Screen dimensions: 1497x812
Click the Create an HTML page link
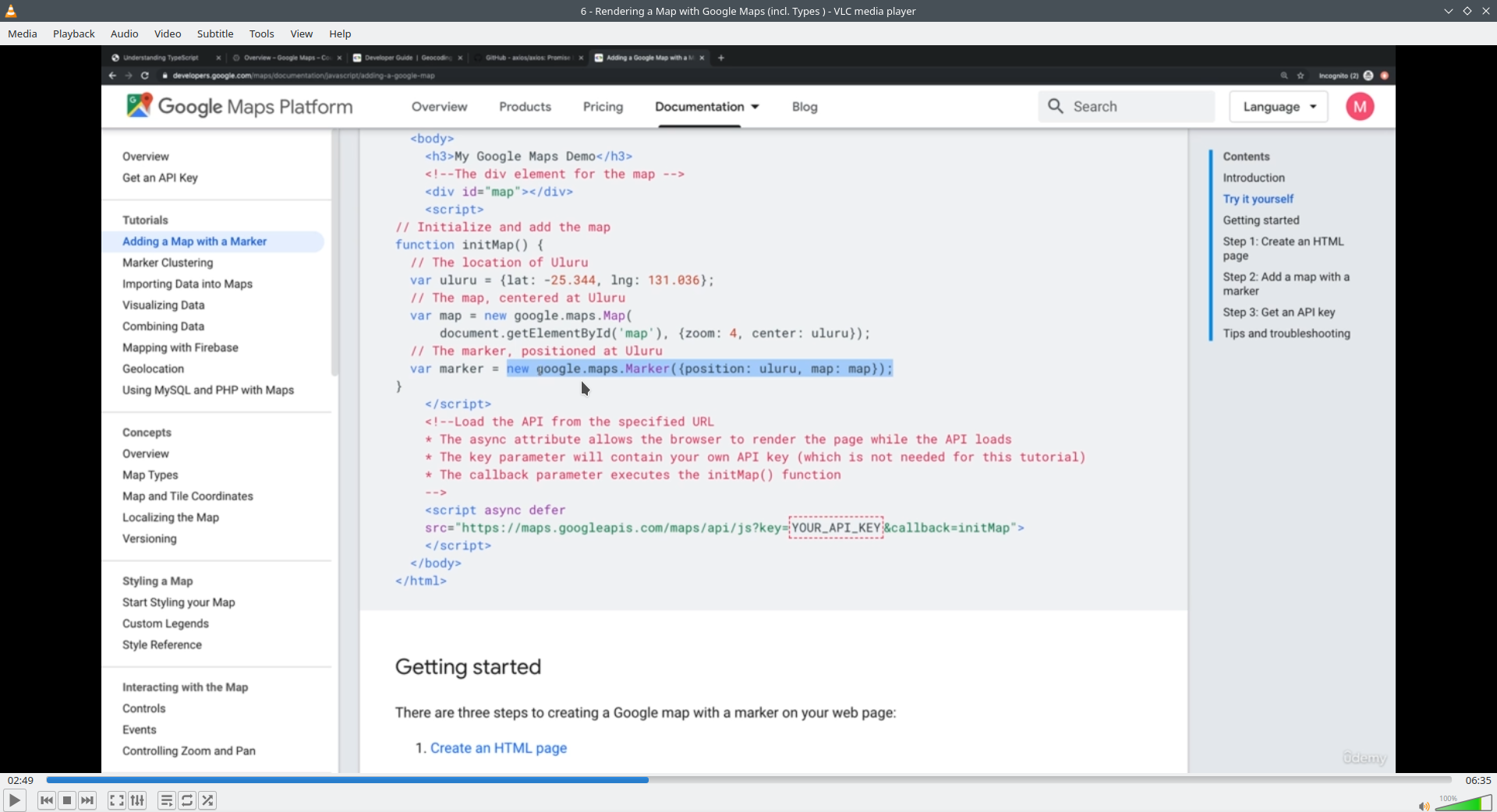pos(498,748)
